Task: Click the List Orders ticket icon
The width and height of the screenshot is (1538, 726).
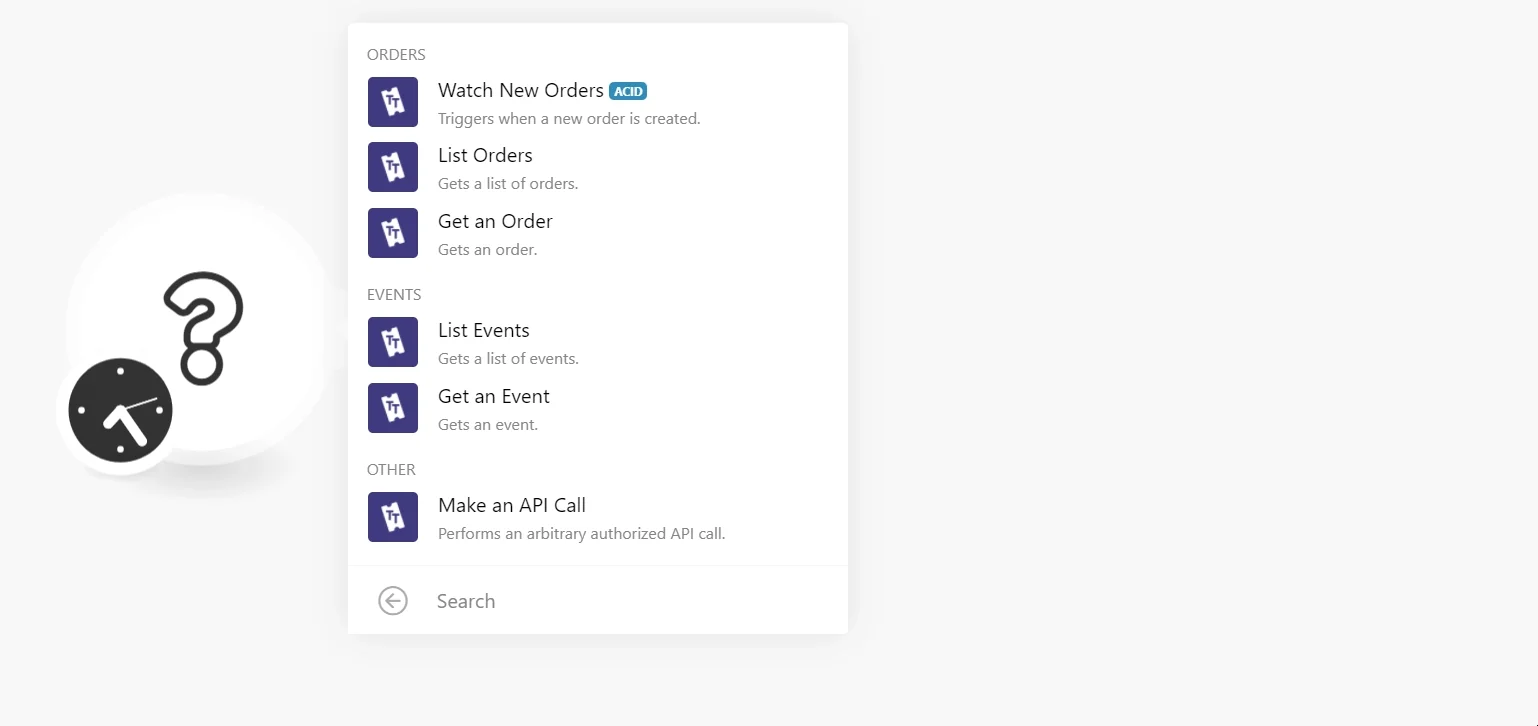Action: pyautogui.click(x=393, y=167)
